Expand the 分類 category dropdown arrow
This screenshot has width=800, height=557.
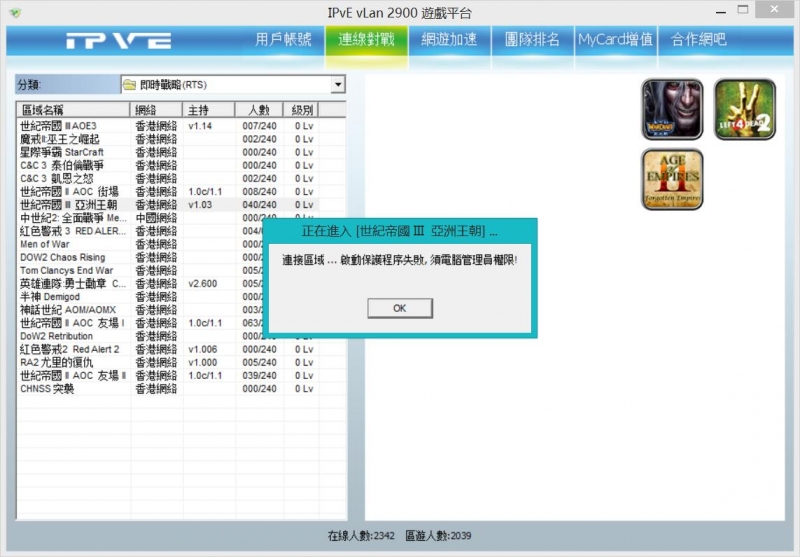click(337, 85)
